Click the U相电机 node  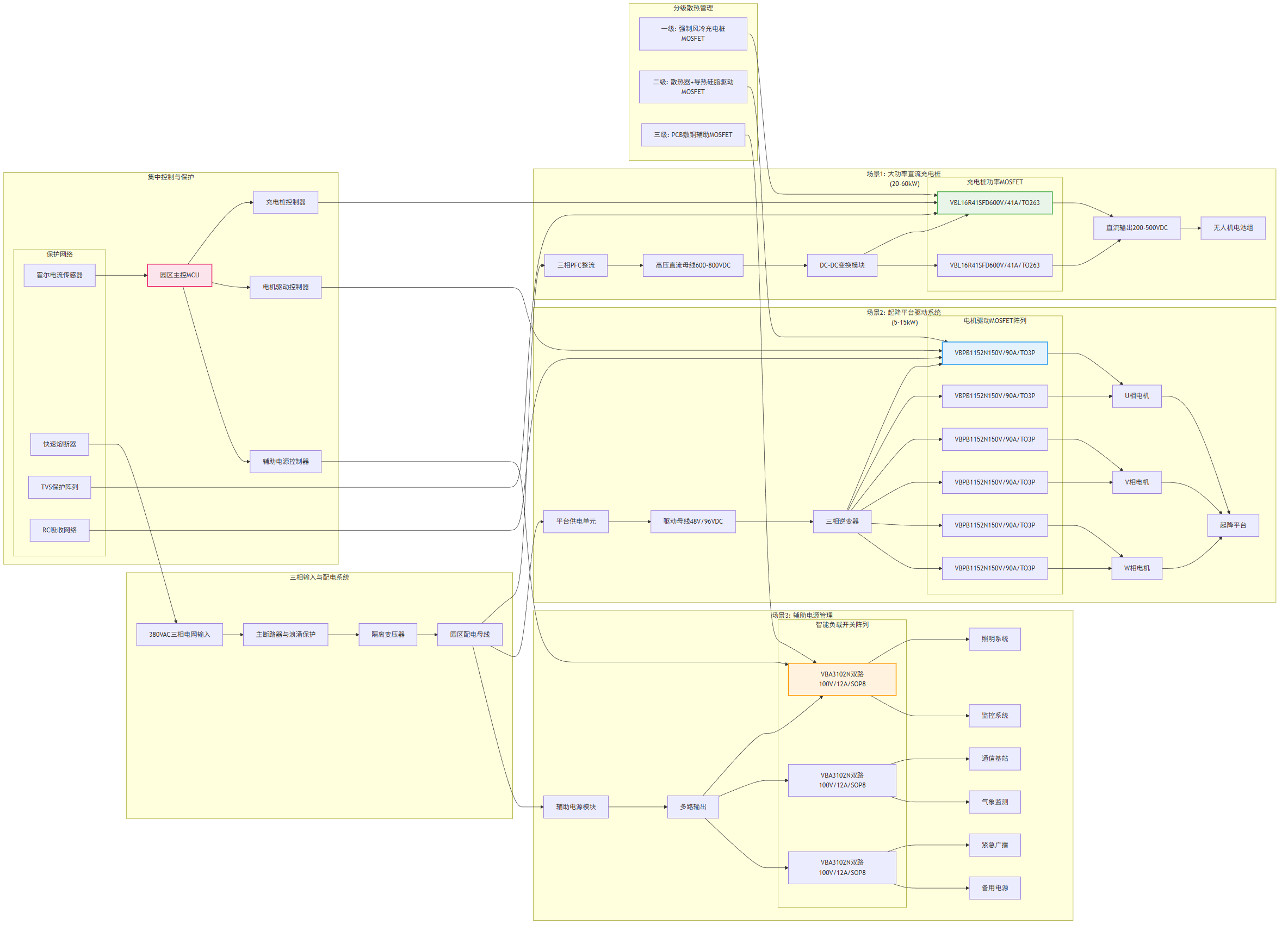1137,396
